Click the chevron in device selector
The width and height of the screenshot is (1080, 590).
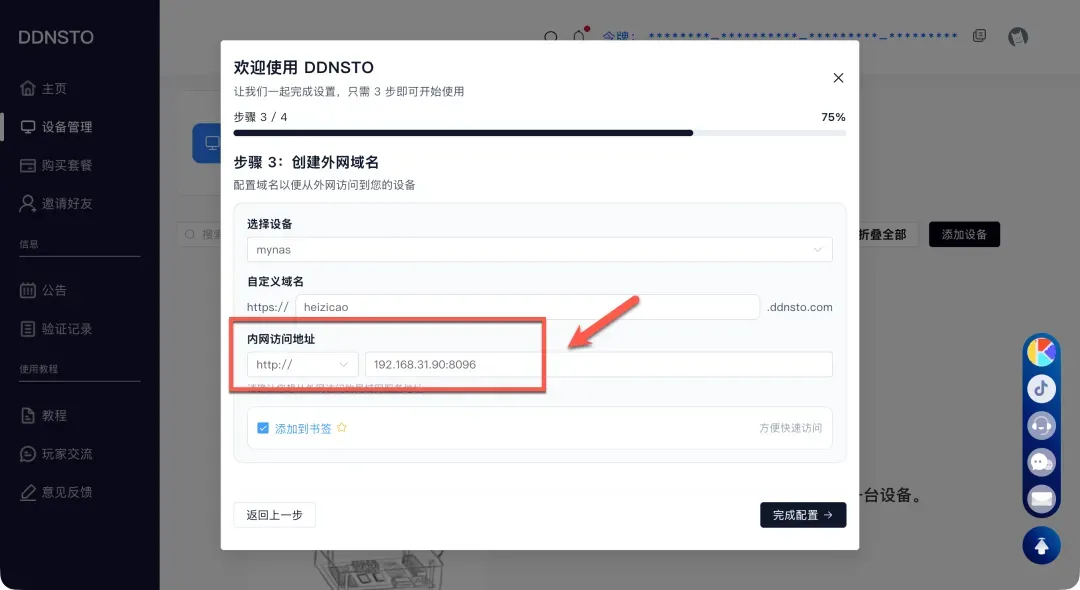point(818,249)
